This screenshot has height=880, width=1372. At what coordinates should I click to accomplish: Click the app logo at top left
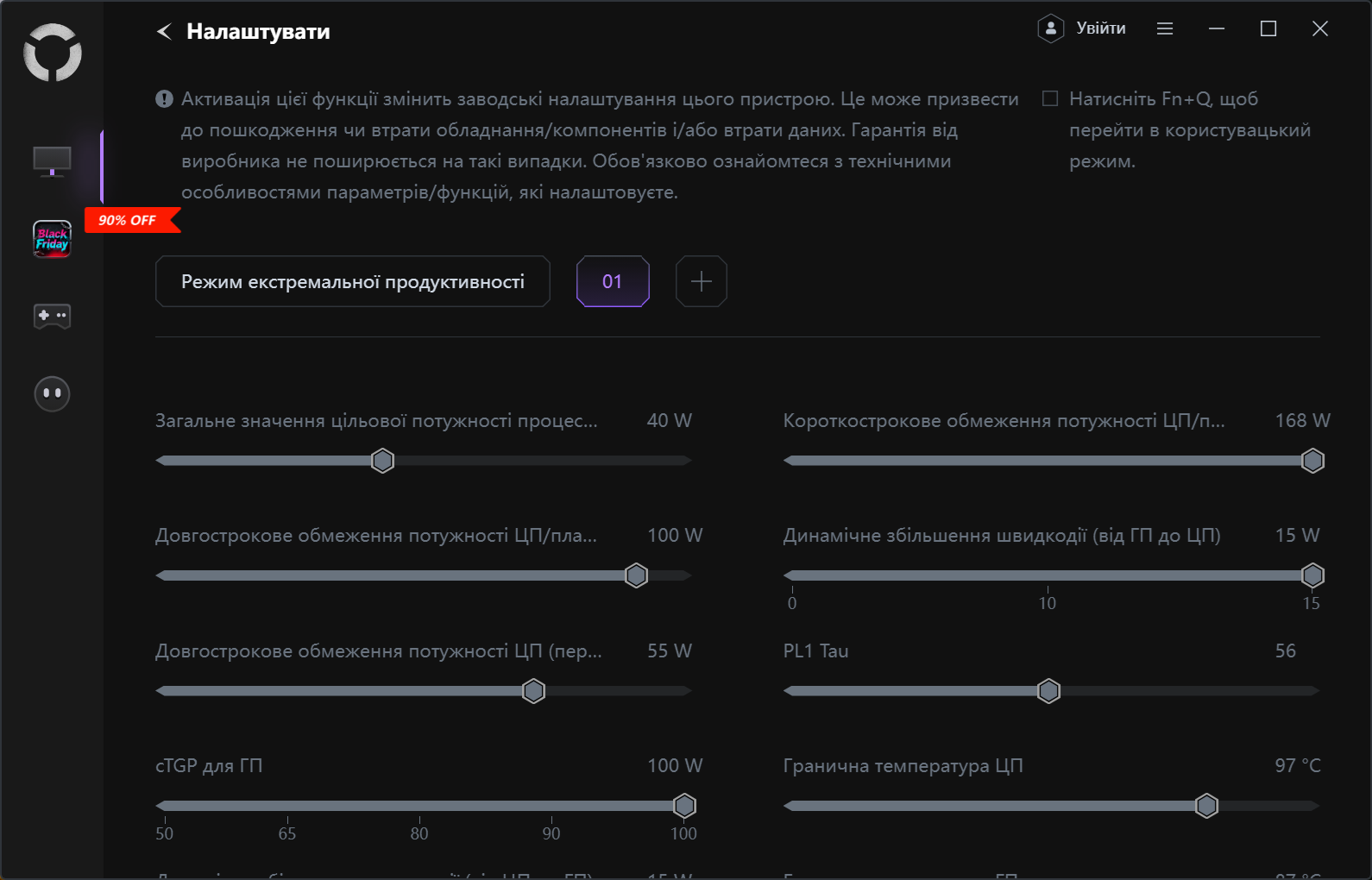(x=53, y=53)
